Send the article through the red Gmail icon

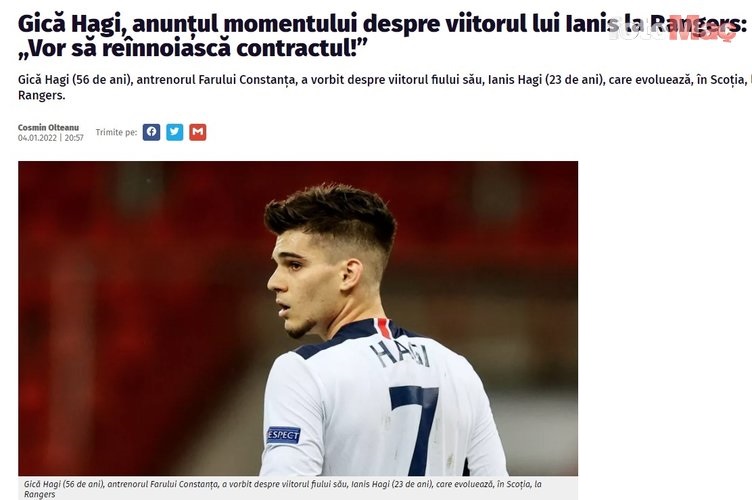[198, 132]
